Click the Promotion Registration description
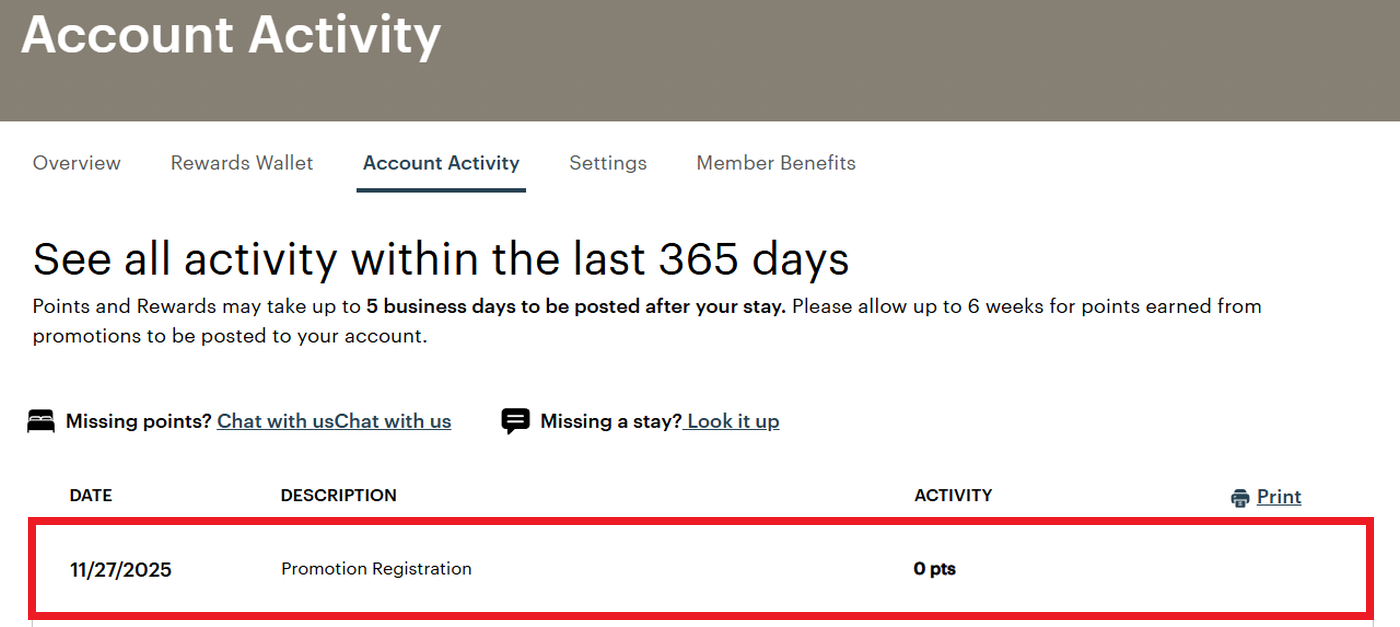 [x=376, y=569]
